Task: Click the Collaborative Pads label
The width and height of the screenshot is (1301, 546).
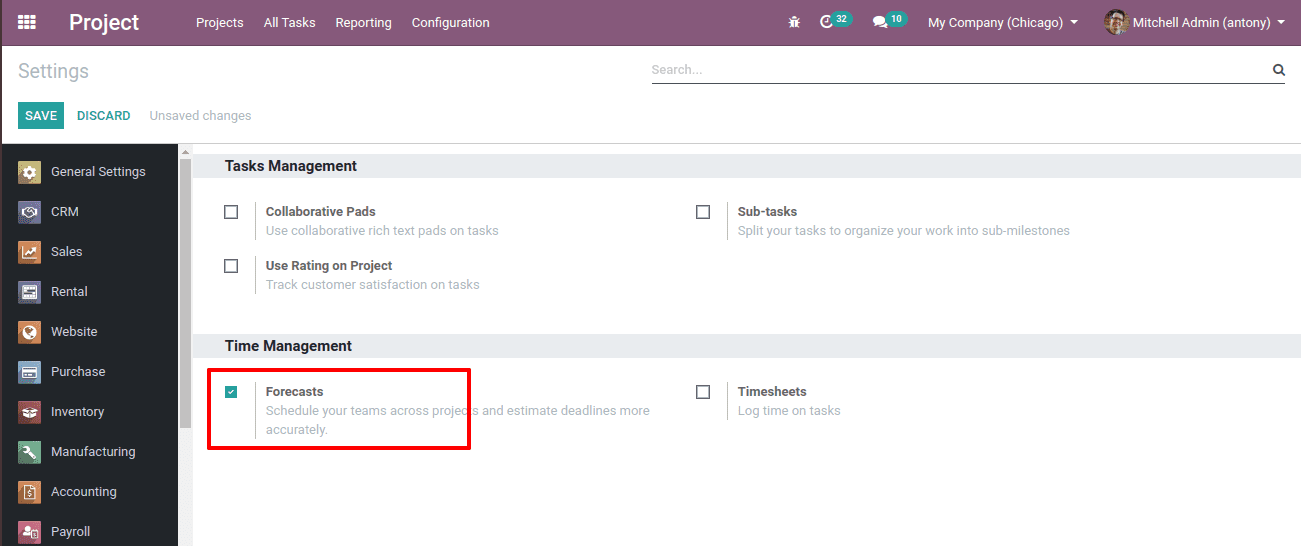Action: point(321,212)
